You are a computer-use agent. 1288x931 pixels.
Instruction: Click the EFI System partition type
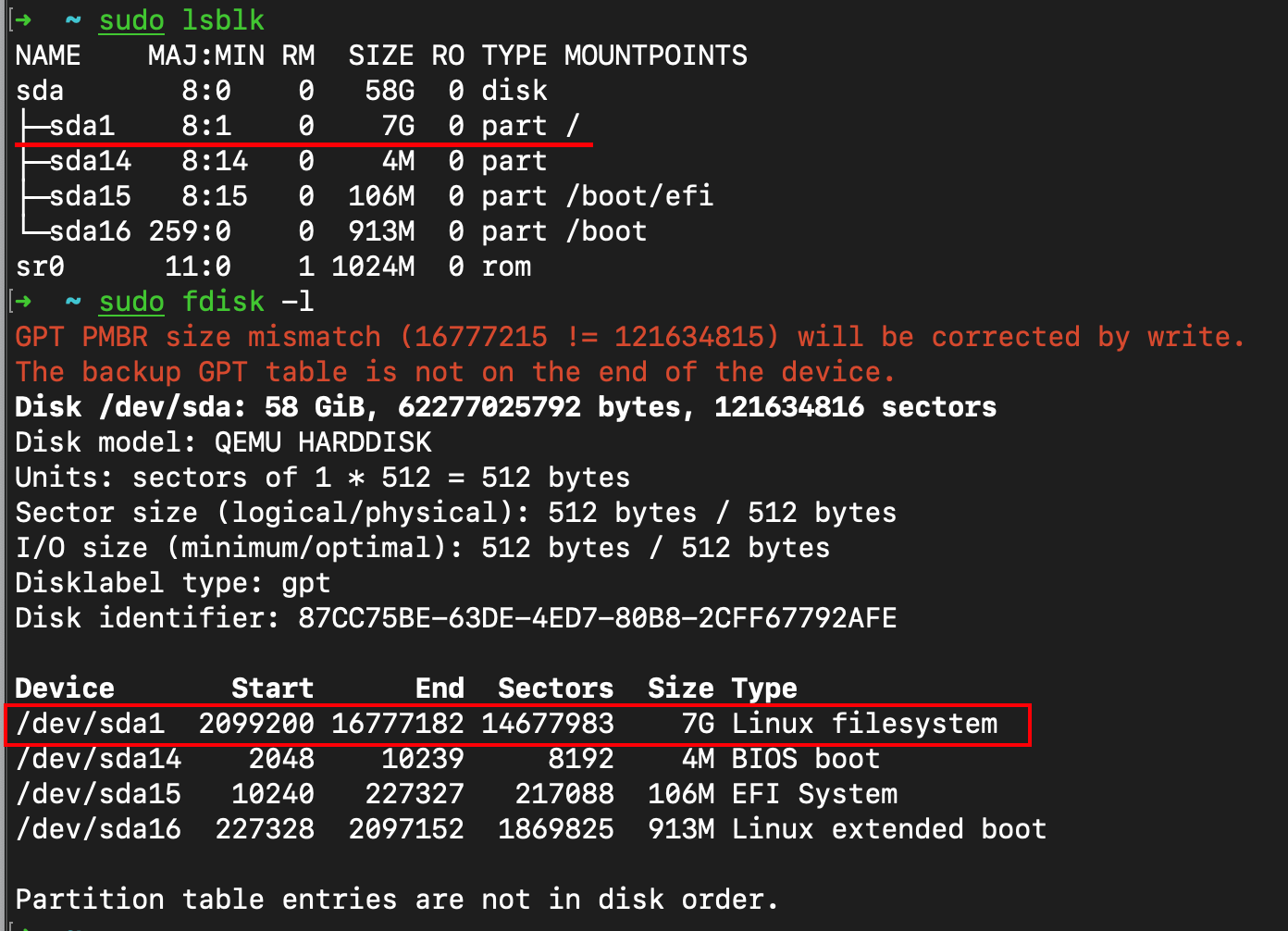(x=814, y=794)
